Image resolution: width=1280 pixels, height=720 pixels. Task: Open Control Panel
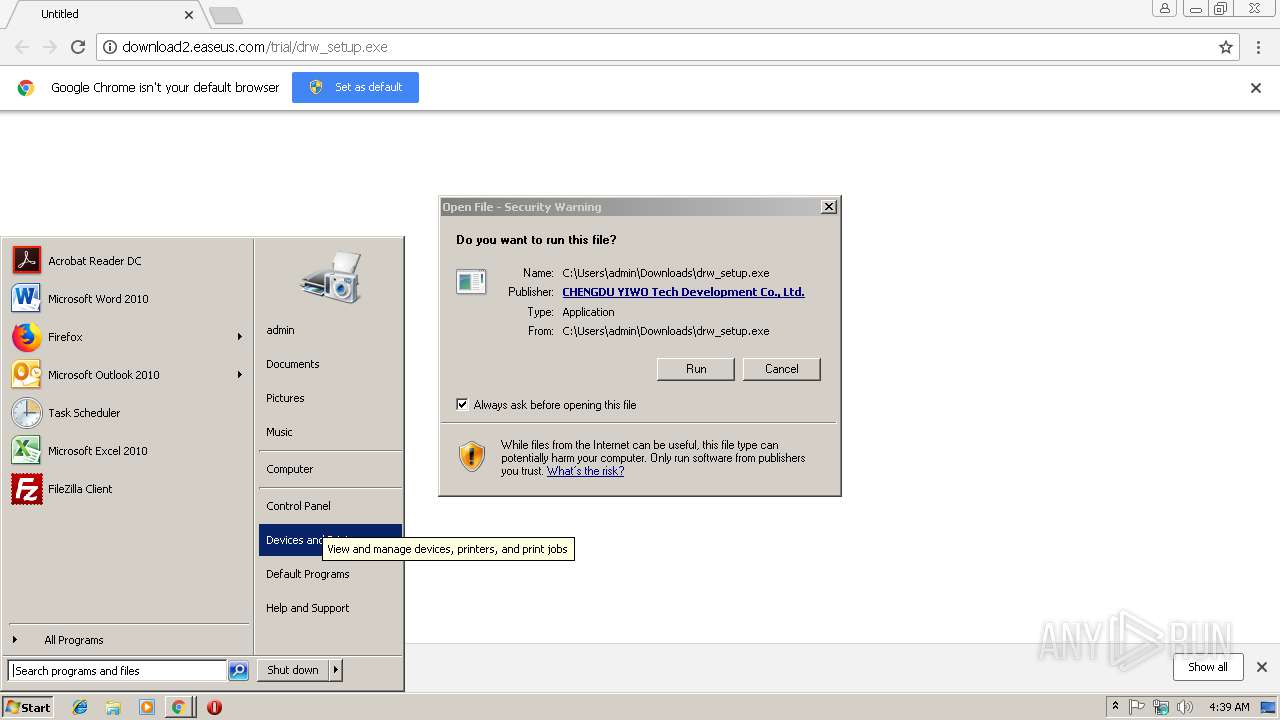pos(330,506)
